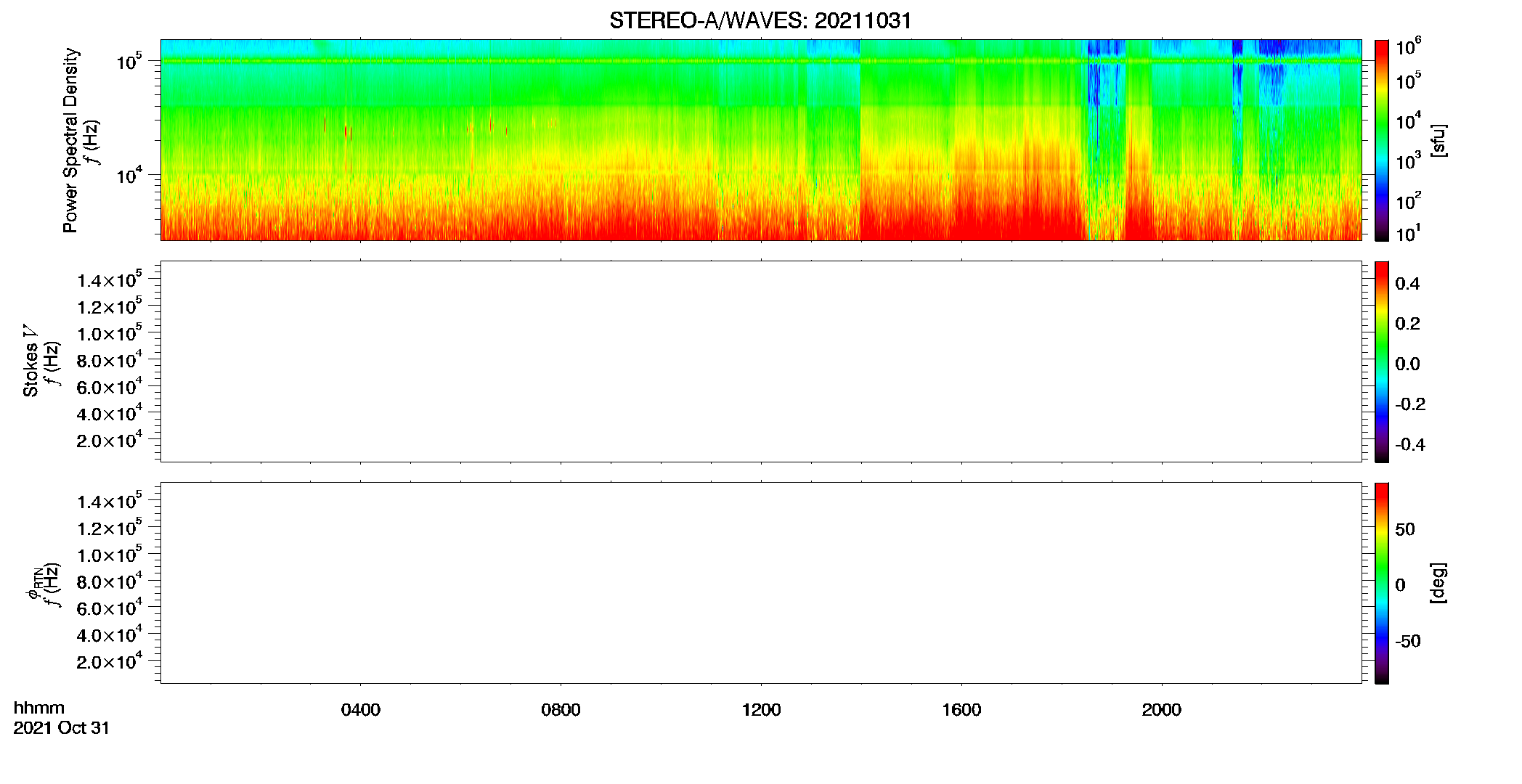
Task: Click the Stokes V axis title
Action: point(31,361)
